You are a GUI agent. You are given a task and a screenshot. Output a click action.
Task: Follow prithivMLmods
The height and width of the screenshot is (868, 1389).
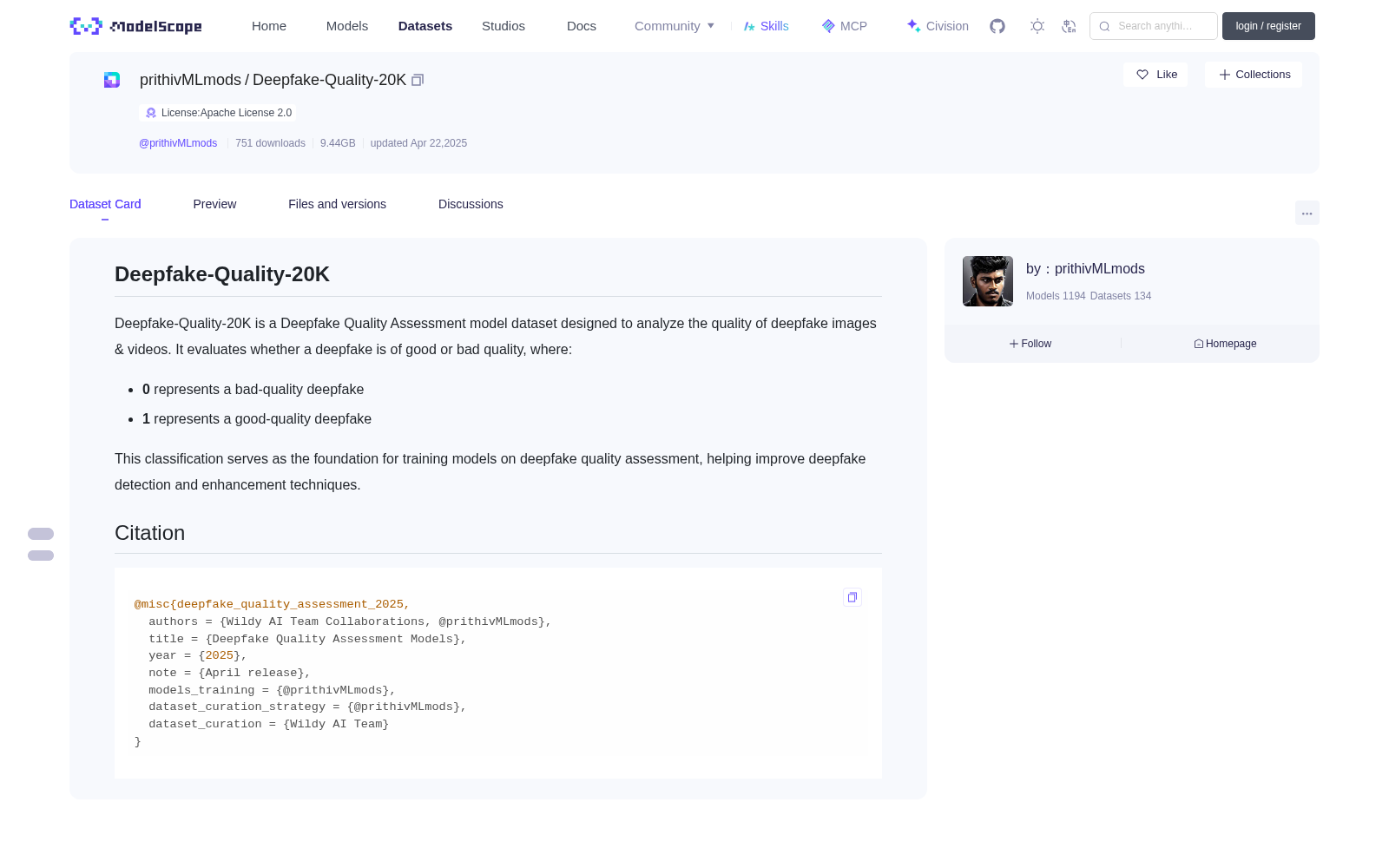pos(1030,344)
